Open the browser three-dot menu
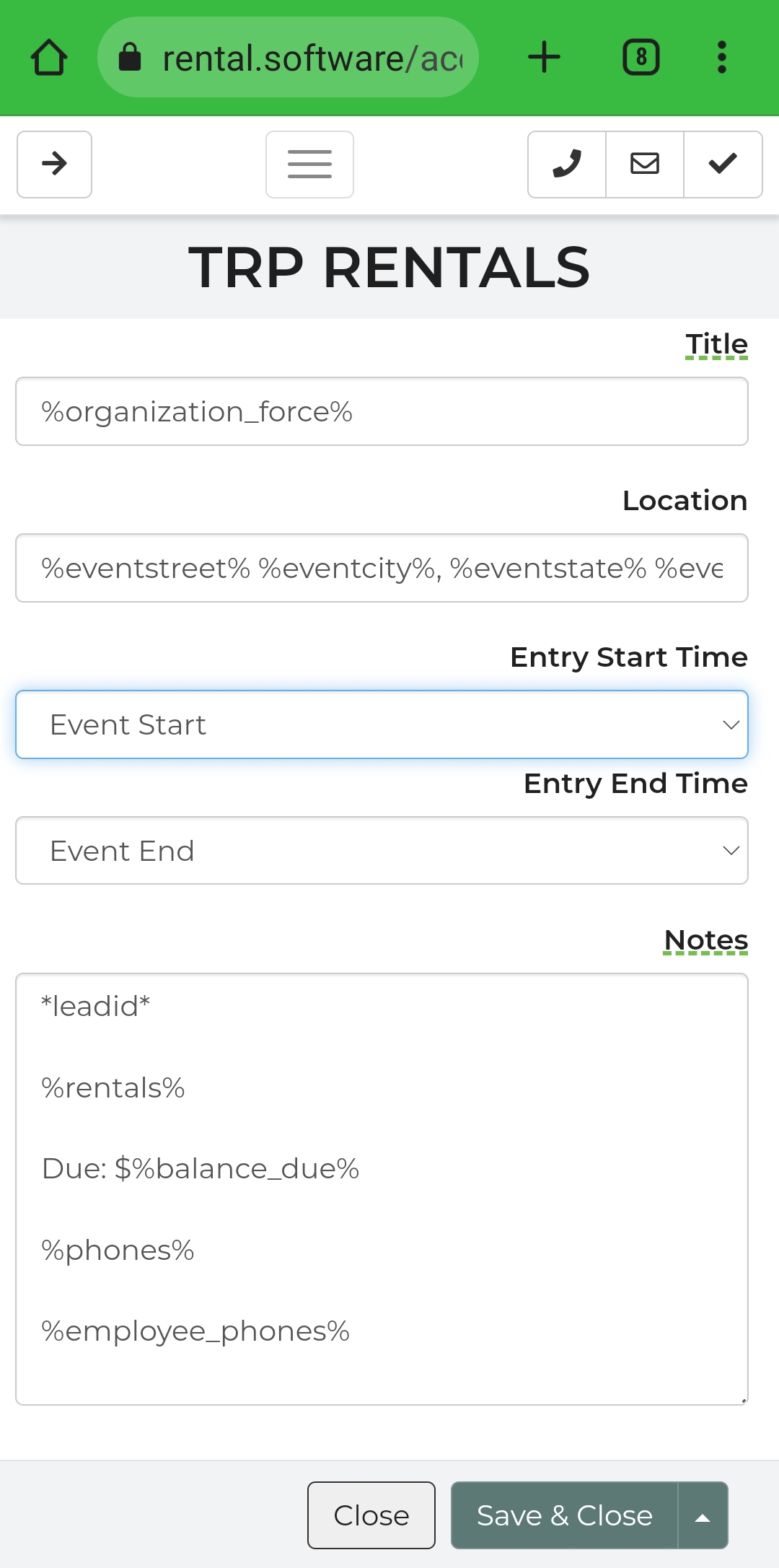Screen dimensions: 779x1568 point(721,58)
